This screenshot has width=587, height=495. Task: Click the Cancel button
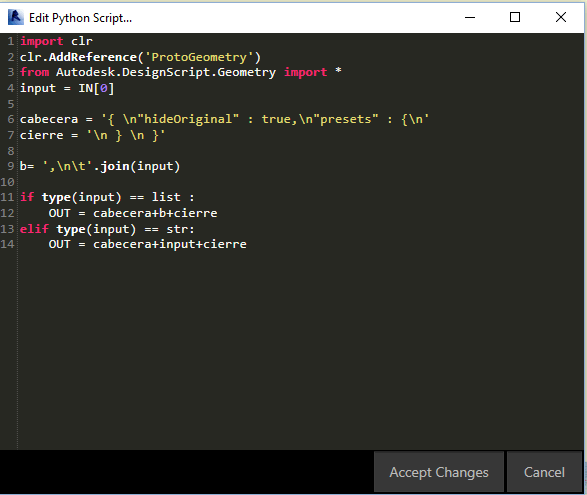[544, 472]
